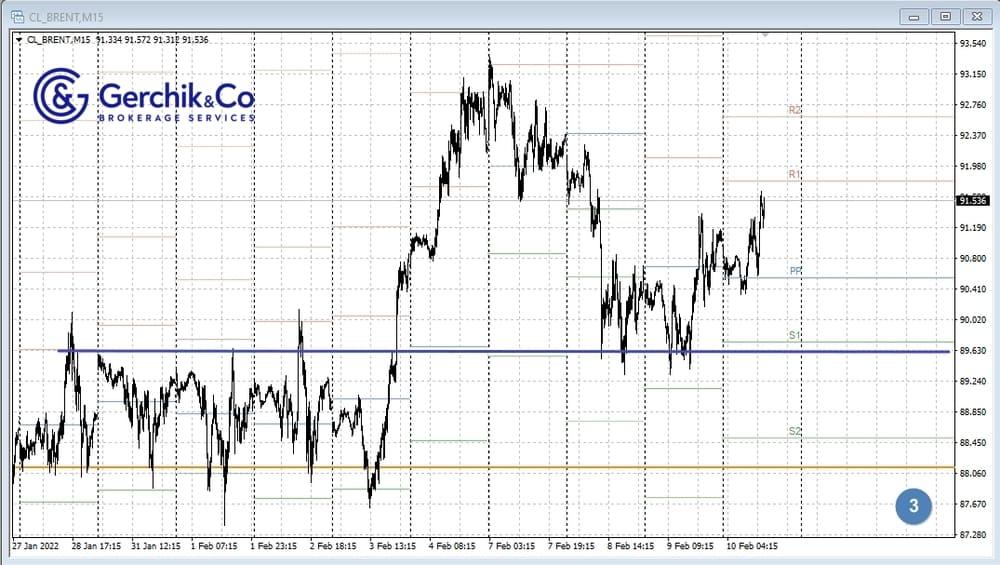The image size is (1000, 565).
Task: Select the gray chart shift triangle marker
Action: click(x=766, y=34)
